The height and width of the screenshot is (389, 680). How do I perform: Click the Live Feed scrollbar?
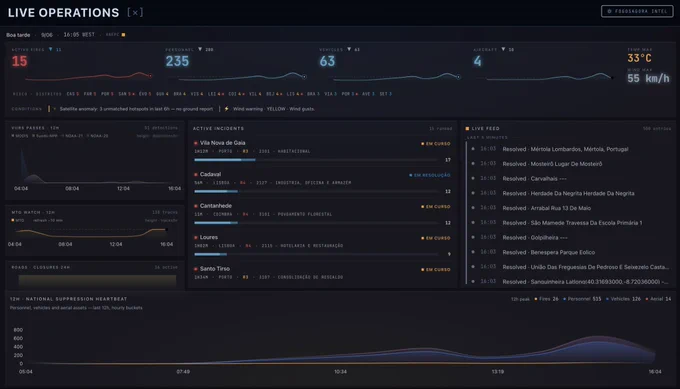[466, 213]
